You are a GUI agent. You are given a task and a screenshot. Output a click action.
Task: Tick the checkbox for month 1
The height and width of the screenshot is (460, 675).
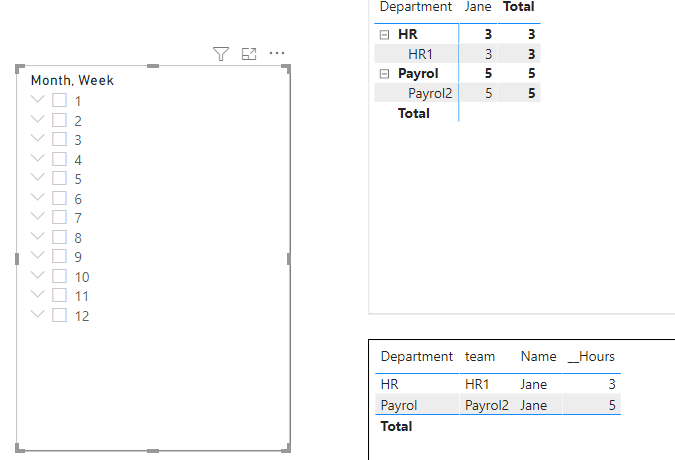click(x=59, y=100)
